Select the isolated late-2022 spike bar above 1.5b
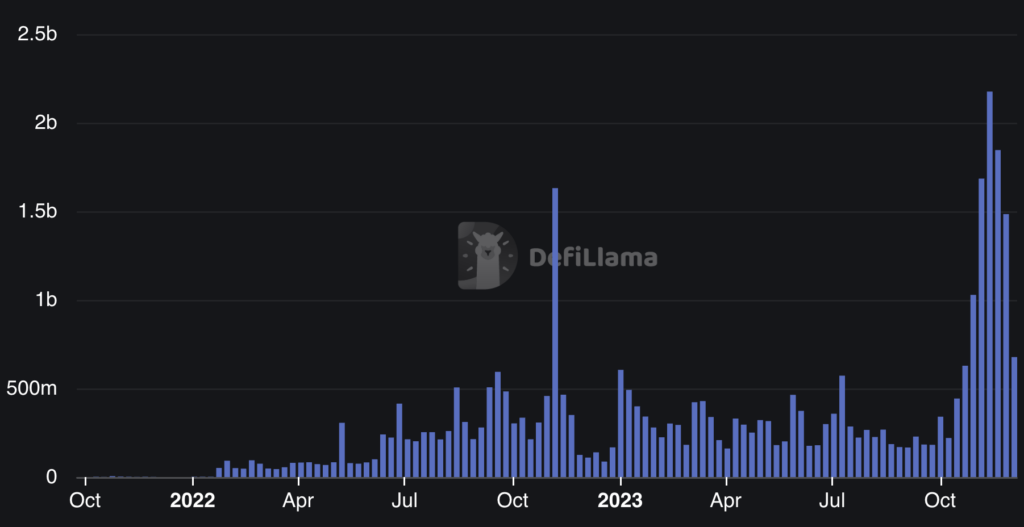Viewport: 1024px width, 527px height. click(x=555, y=332)
